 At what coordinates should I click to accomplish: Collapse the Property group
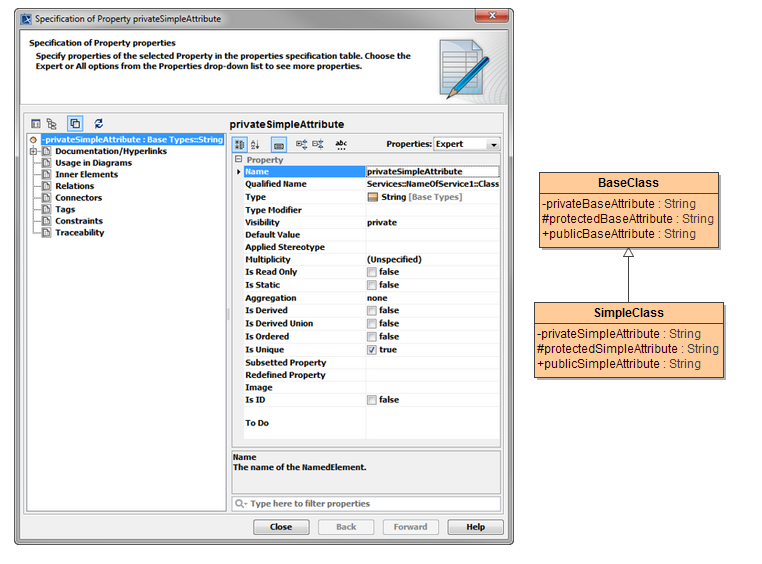(238, 159)
